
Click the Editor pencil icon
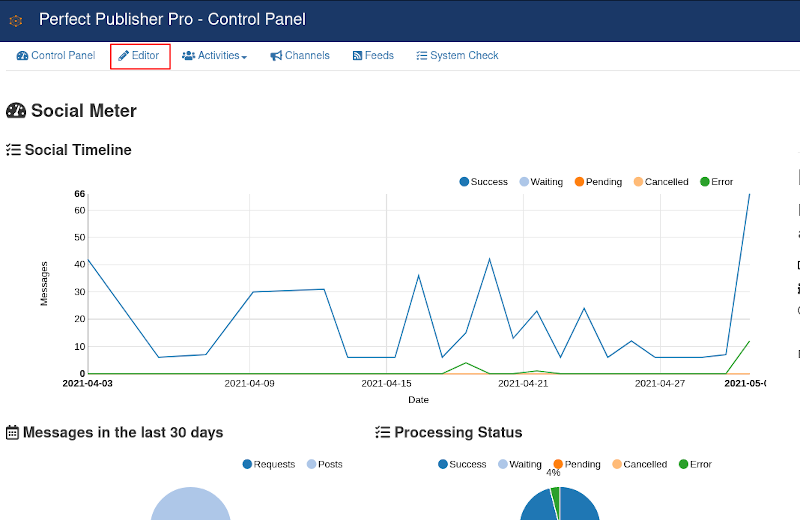[123, 56]
